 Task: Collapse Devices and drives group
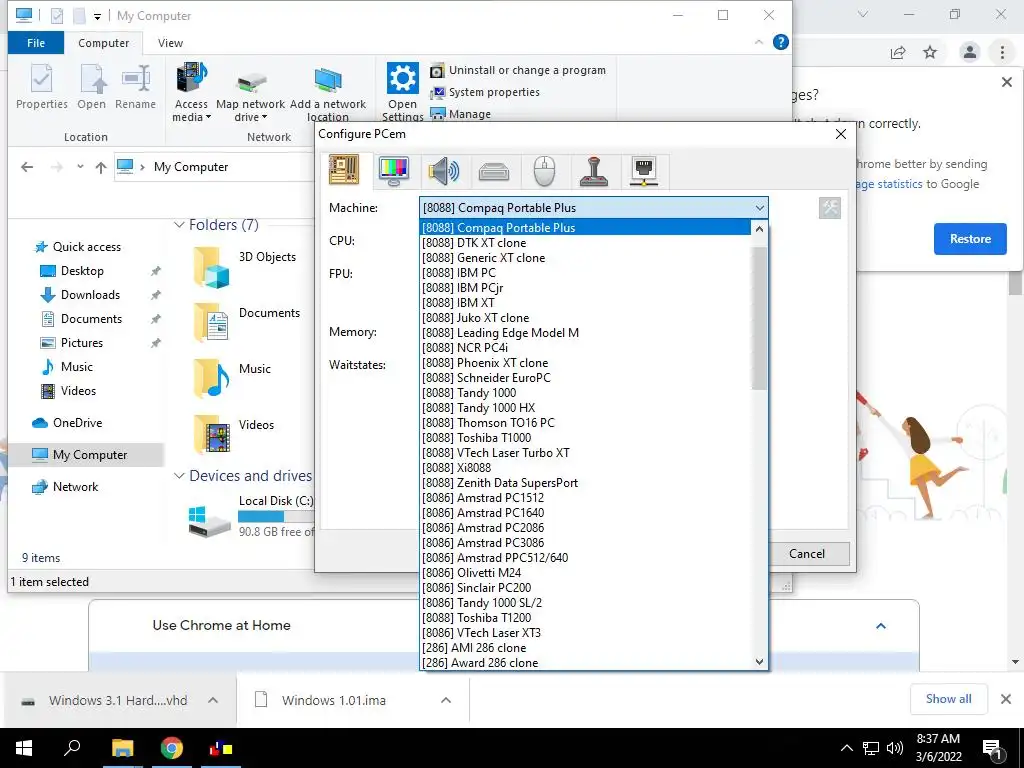pyautogui.click(x=179, y=475)
